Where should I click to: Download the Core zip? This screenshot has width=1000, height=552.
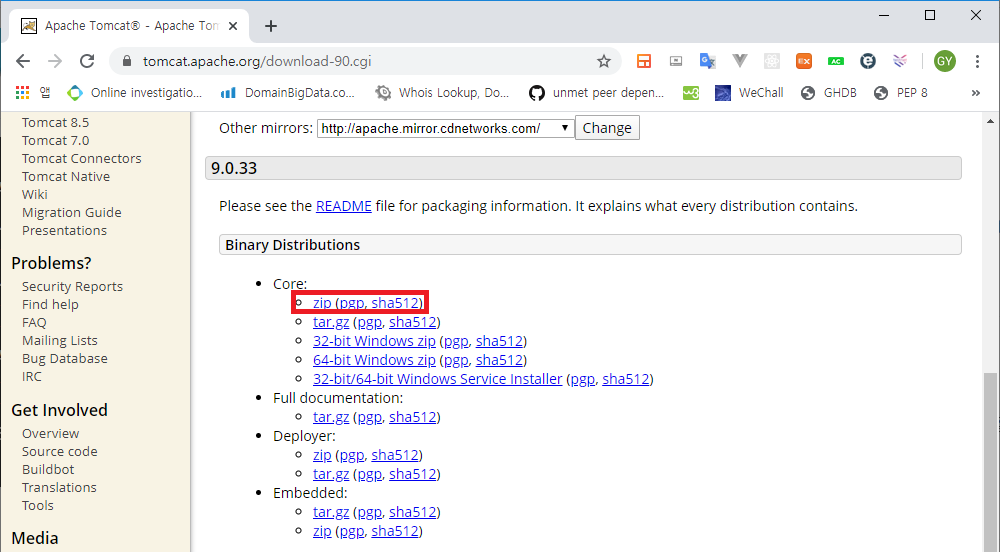[x=322, y=303]
